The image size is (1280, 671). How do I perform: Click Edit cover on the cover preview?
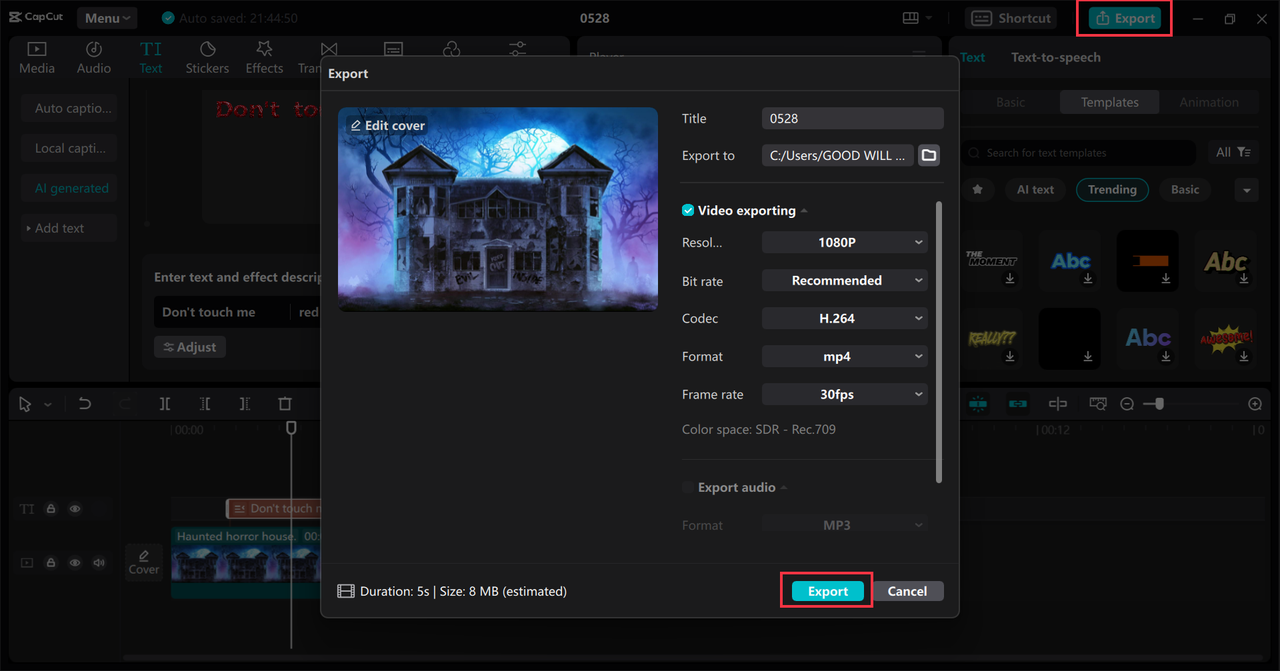point(388,125)
